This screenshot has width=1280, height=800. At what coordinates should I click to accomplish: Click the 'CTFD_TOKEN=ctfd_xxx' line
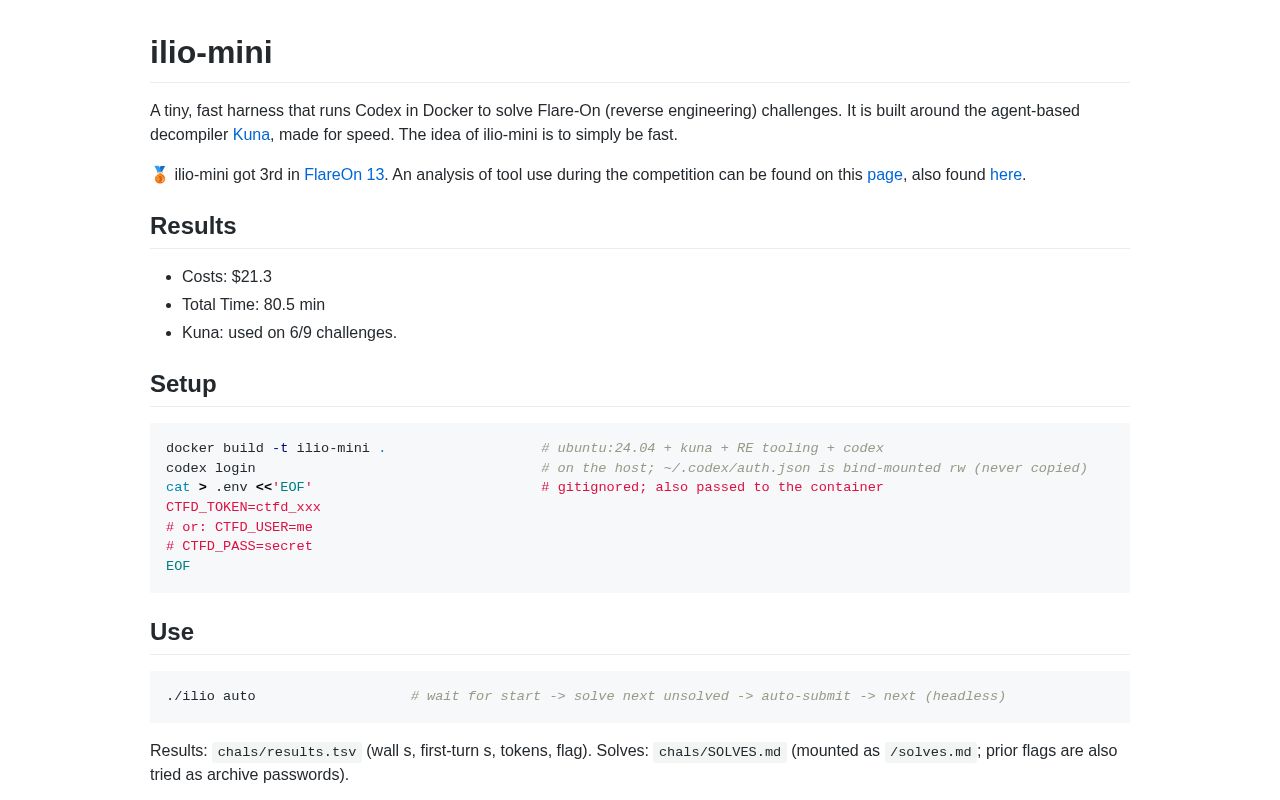coord(243,508)
